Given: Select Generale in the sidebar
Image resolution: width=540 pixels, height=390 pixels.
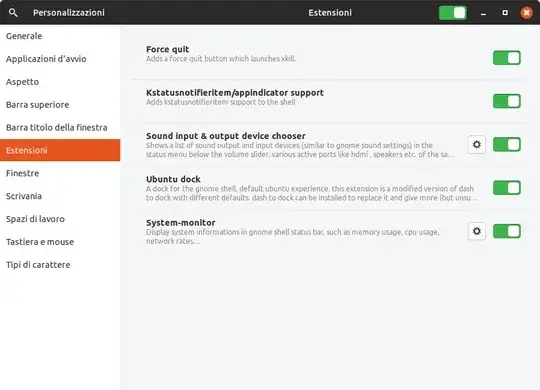Looking at the screenshot, I should tap(60, 36).
